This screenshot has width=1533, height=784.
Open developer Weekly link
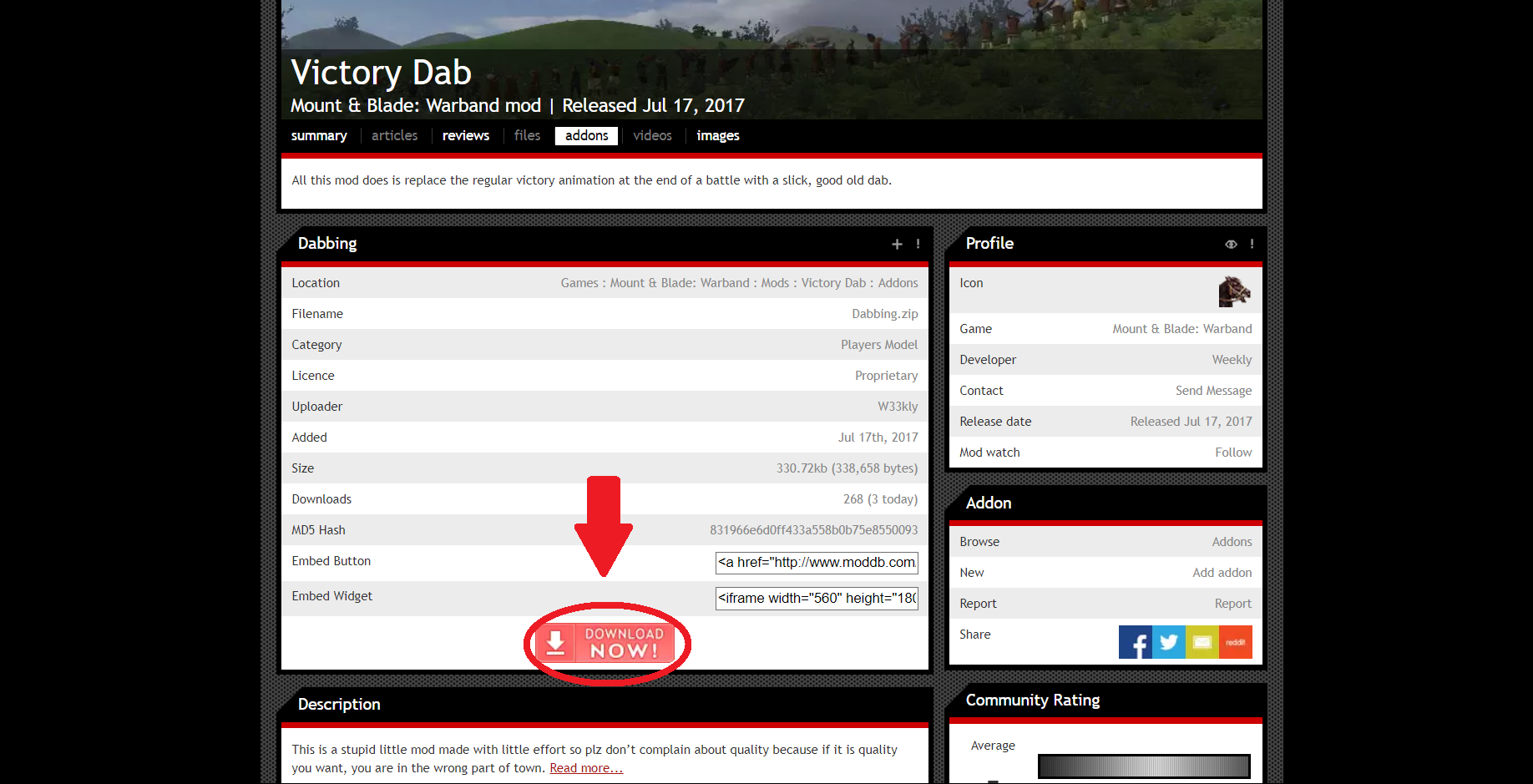(1232, 360)
